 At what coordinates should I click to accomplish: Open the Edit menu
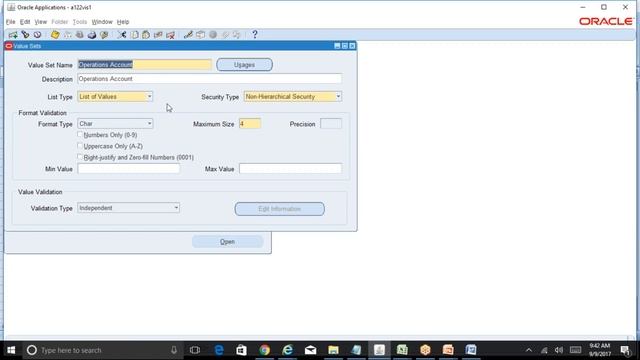click(25, 22)
